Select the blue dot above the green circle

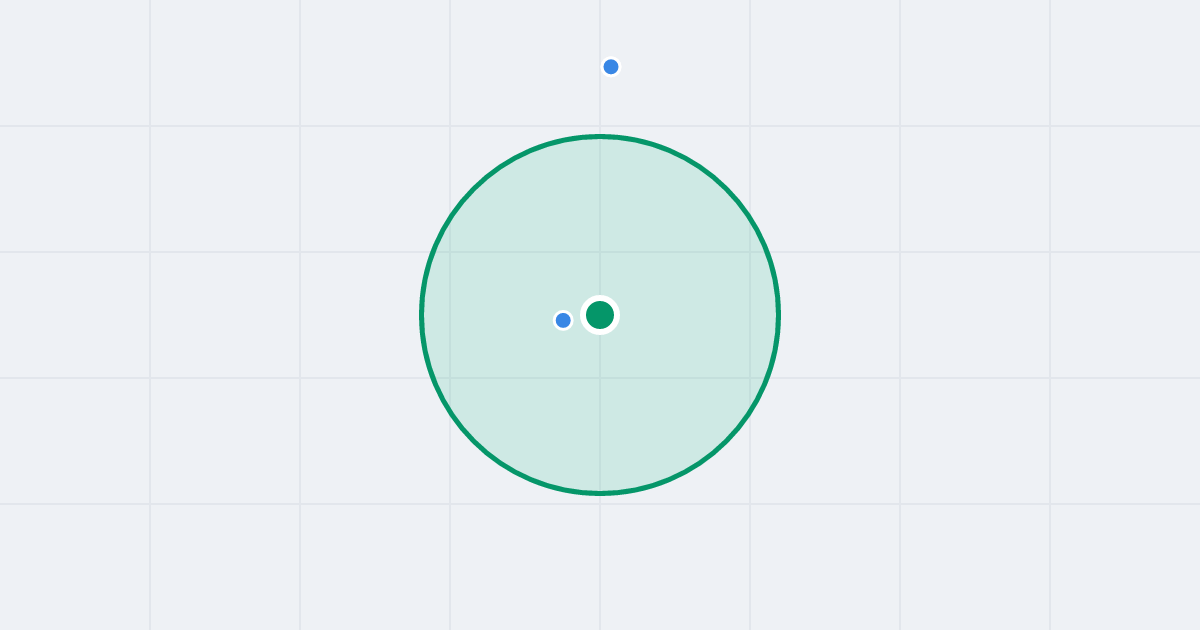(611, 67)
